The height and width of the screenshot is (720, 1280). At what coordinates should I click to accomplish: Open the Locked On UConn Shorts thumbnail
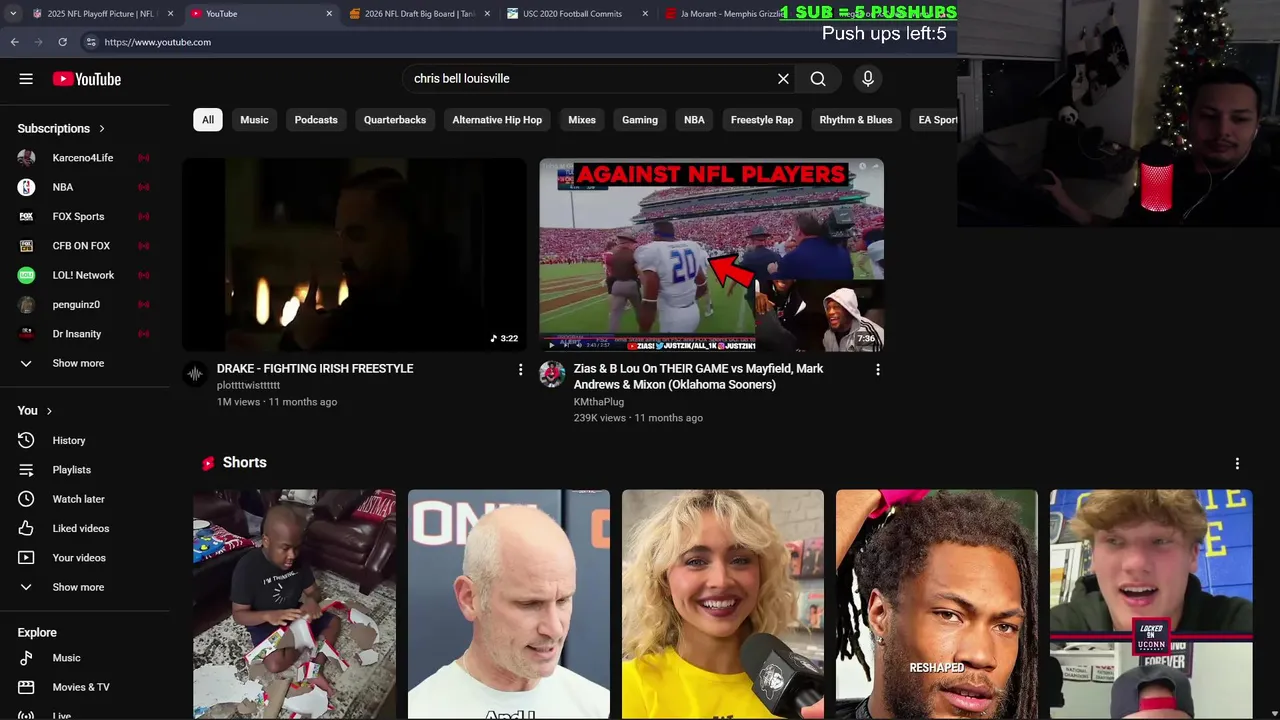coord(1151,604)
